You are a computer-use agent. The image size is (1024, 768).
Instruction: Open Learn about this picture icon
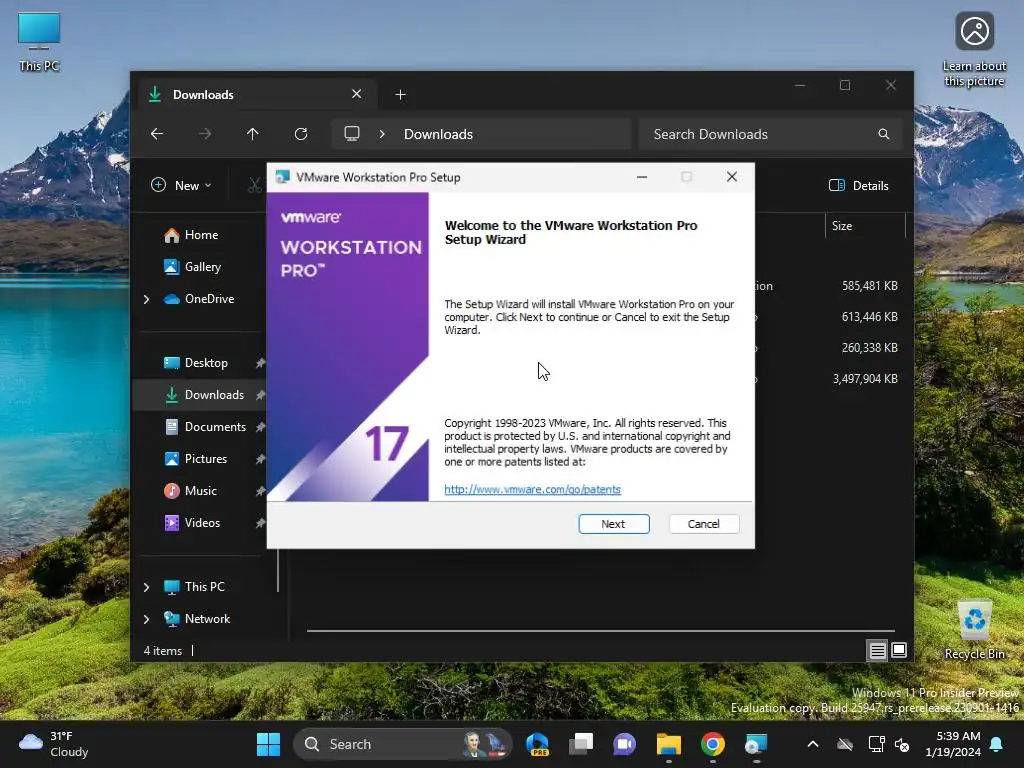click(974, 50)
